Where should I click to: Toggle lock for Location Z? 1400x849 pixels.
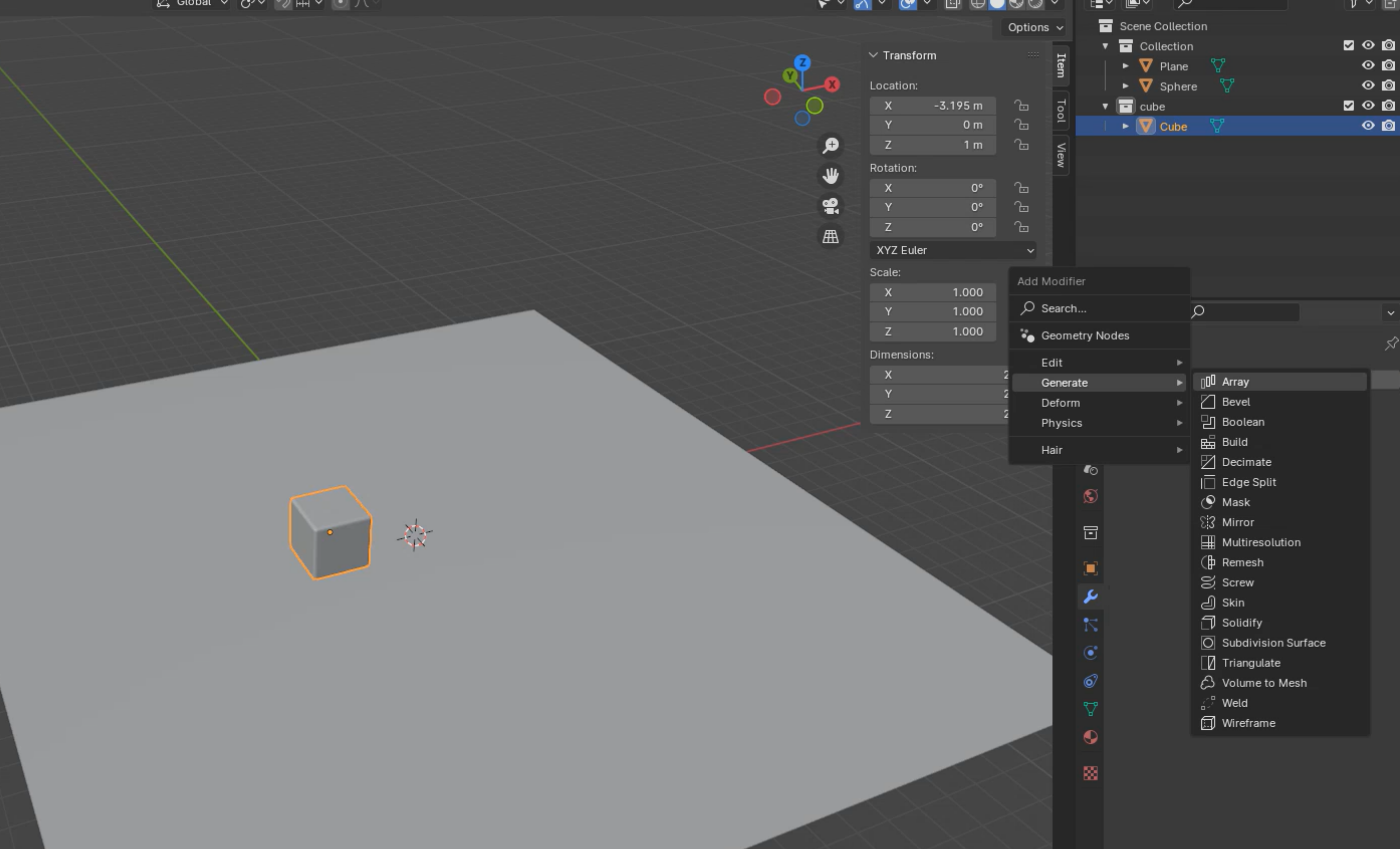point(1021,145)
